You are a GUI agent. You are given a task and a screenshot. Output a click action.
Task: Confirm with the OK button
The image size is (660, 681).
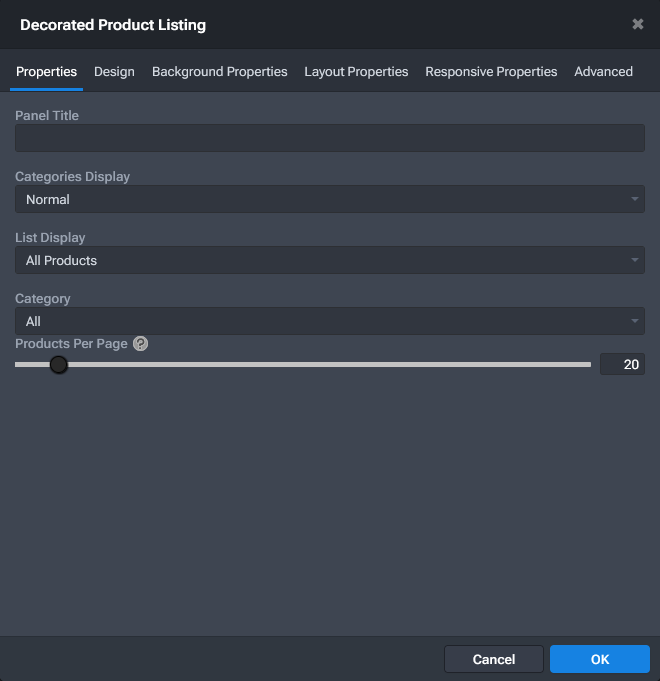tap(600, 659)
